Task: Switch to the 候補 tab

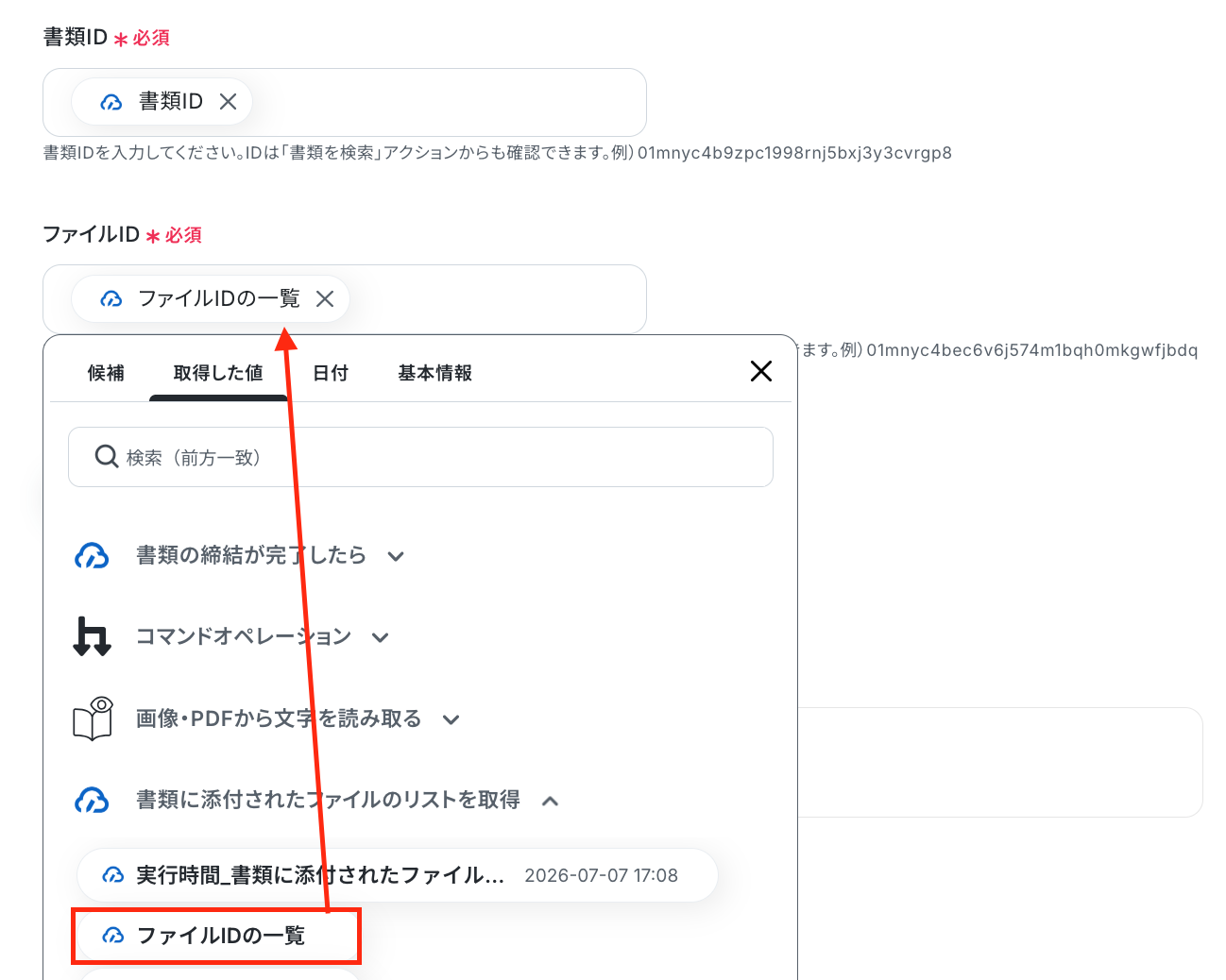Action: coord(106,373)
